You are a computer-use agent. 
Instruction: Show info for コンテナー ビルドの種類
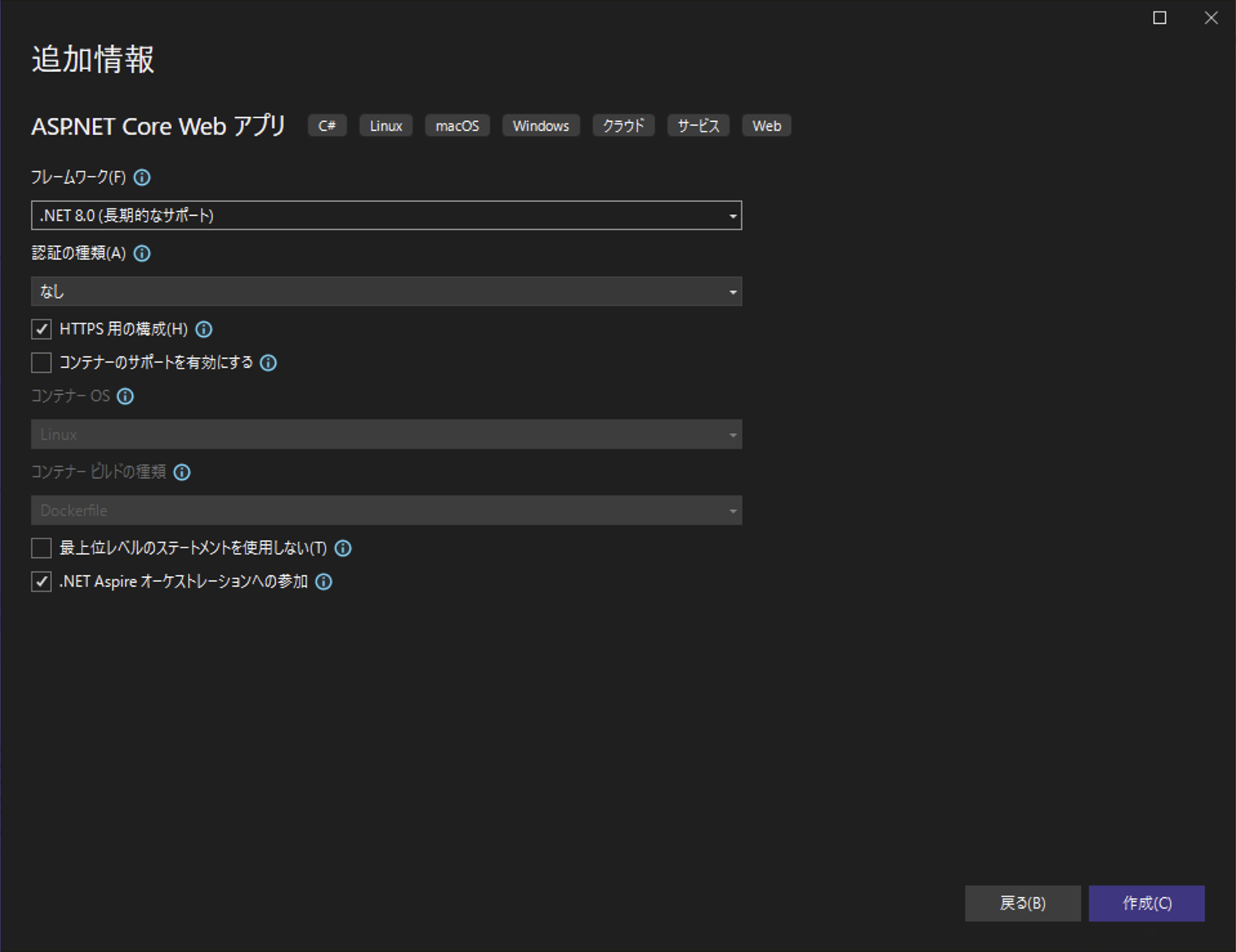[x=182, y=472]
